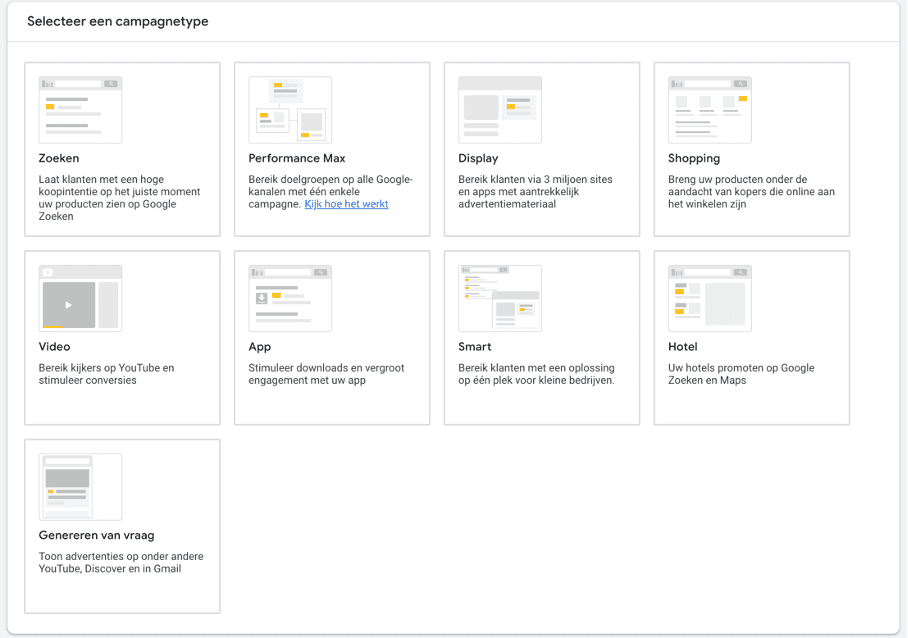Click 'Stimuleer downloads en vergroot engagement' text
The height and width of the screenshot is (638, 908).
point(326,374)
